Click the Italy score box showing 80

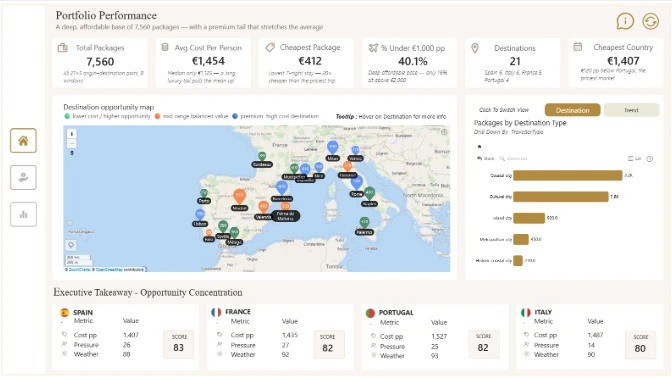(x=640, y=345)
